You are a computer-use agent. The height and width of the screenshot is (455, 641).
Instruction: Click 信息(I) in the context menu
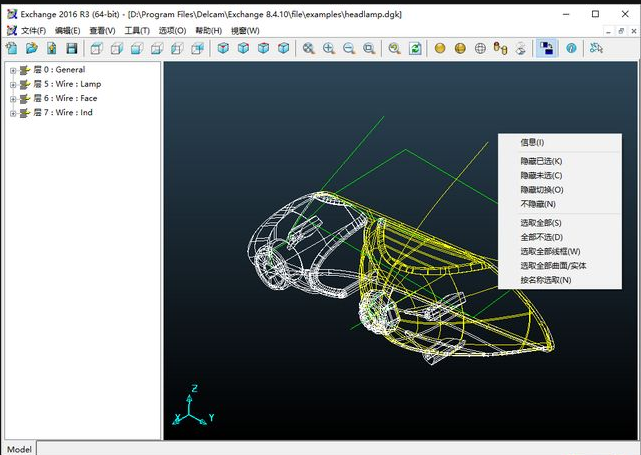click(532, 143)
